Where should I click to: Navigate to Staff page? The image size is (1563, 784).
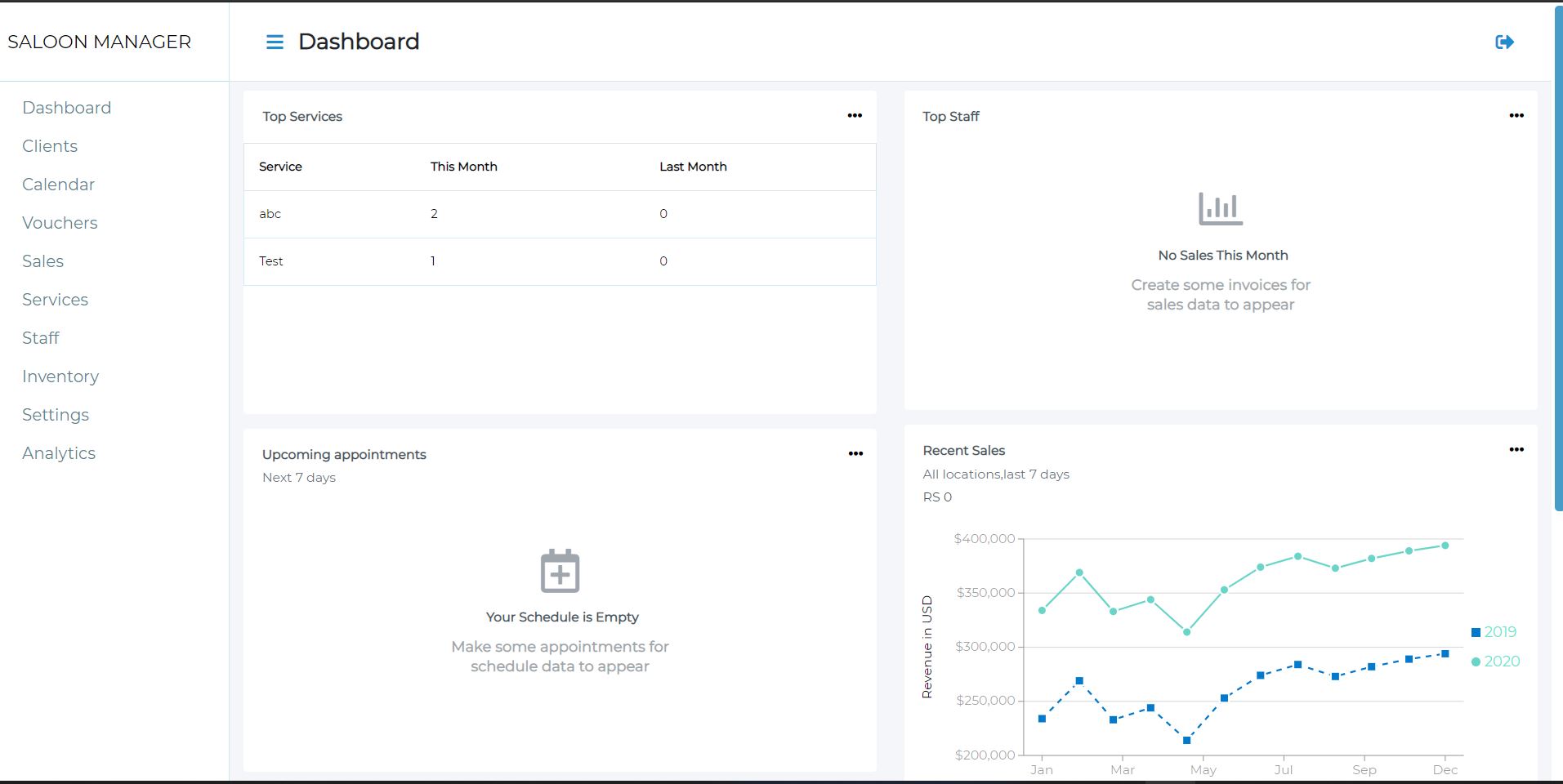pyautogui.click(x=40, y=338)
